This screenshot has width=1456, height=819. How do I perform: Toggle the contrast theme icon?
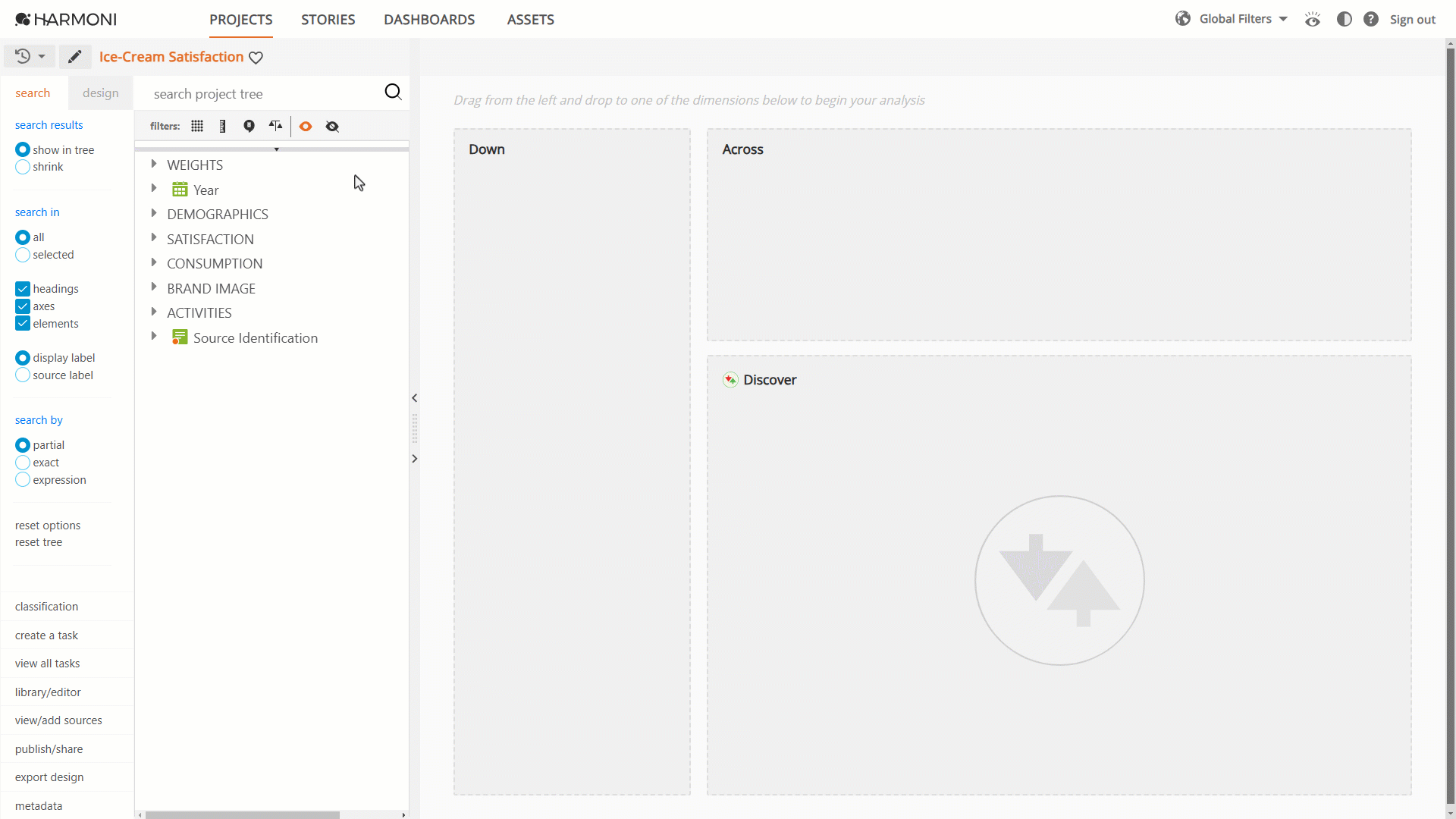1345,19
